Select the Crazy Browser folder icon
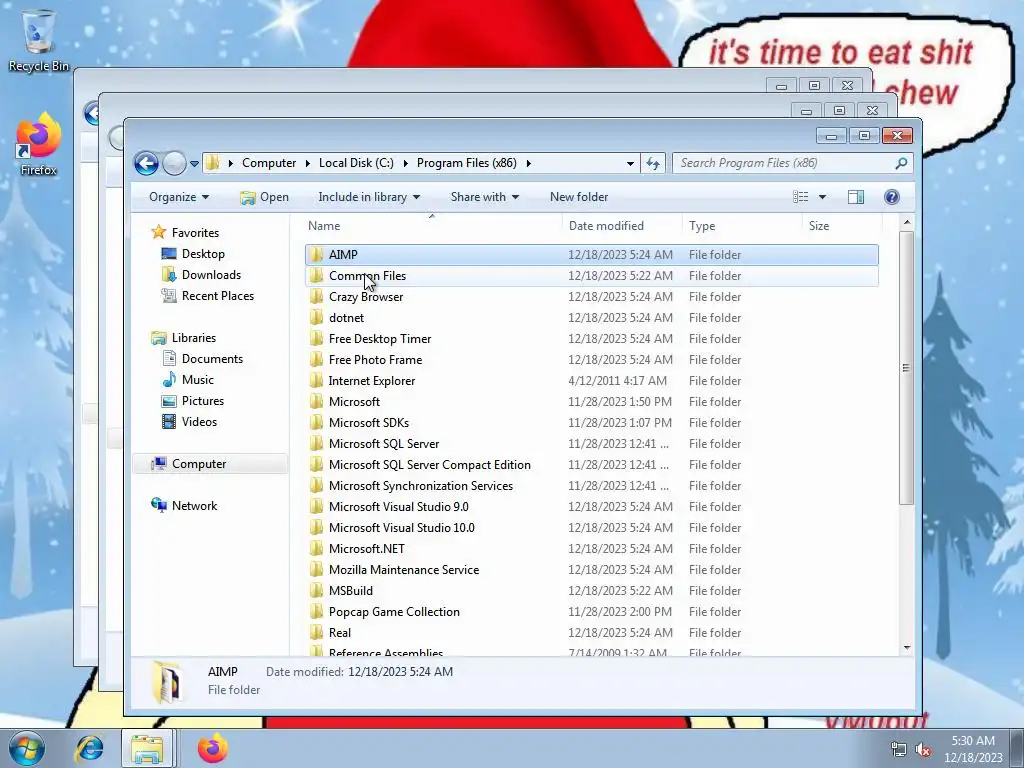The image size is (1024, 768). pyautogui.click(x=316, y=296)
